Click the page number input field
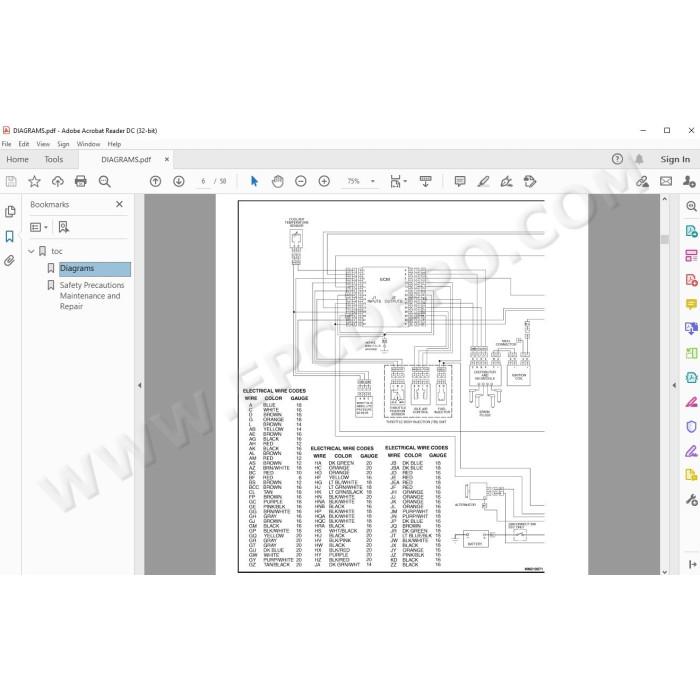Screen dimensions: 700x700 203,181
